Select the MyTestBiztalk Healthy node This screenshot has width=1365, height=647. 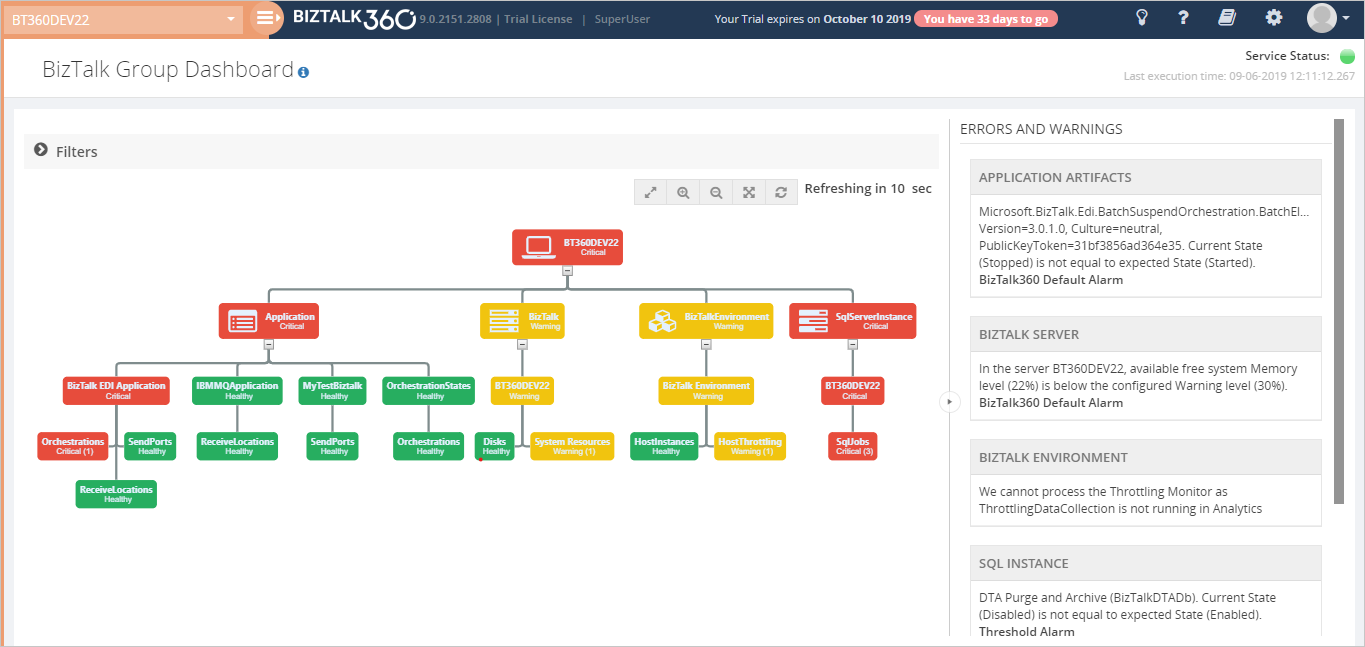332,391
